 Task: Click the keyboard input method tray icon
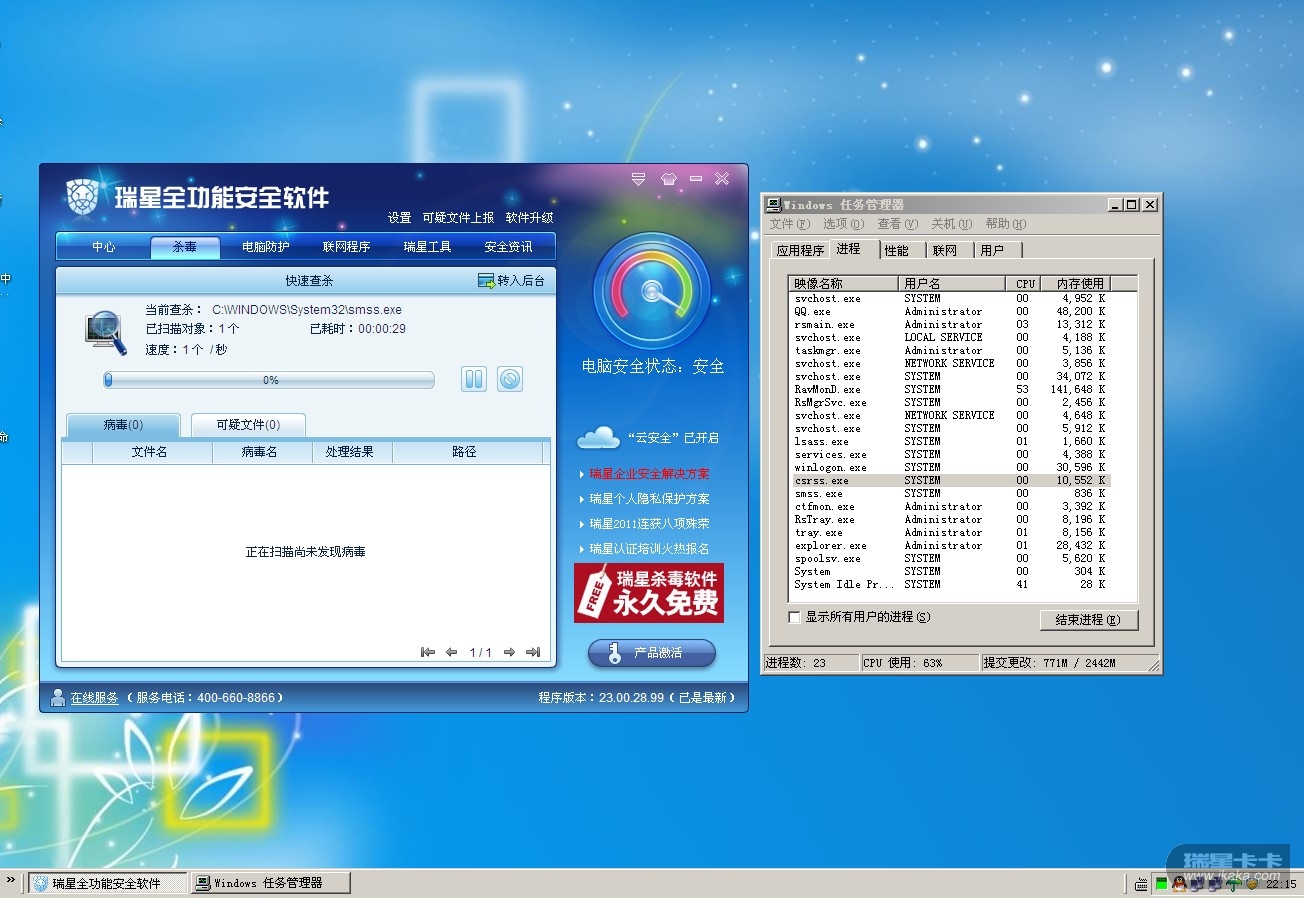coord(1142,884)
